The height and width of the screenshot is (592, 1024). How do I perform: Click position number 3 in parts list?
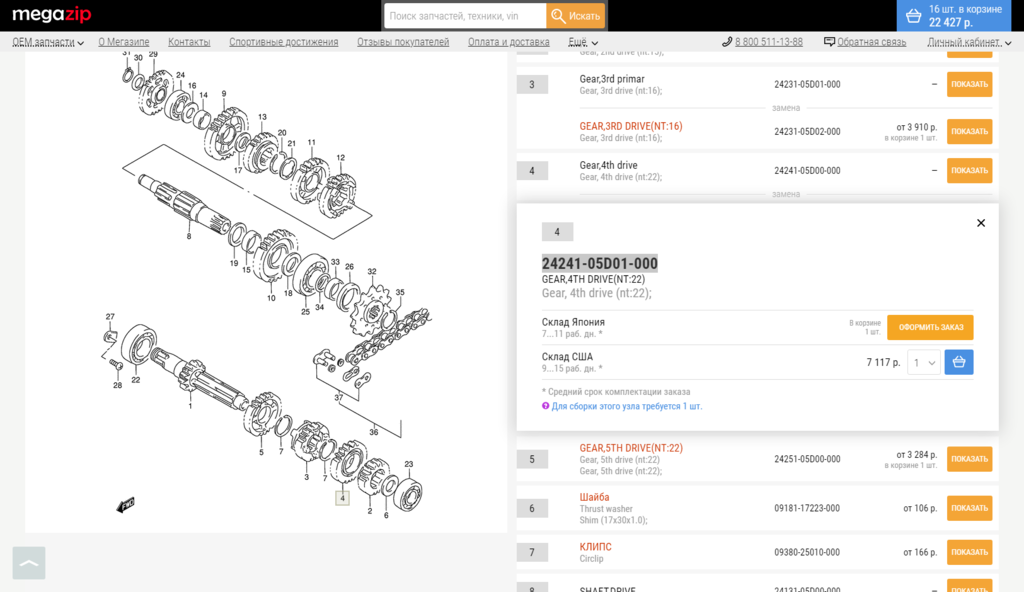(x=532, y=84)
